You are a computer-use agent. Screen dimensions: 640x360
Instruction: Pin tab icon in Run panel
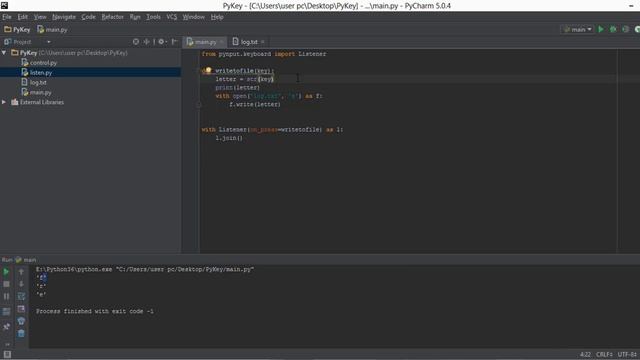(x=6, y=327)
